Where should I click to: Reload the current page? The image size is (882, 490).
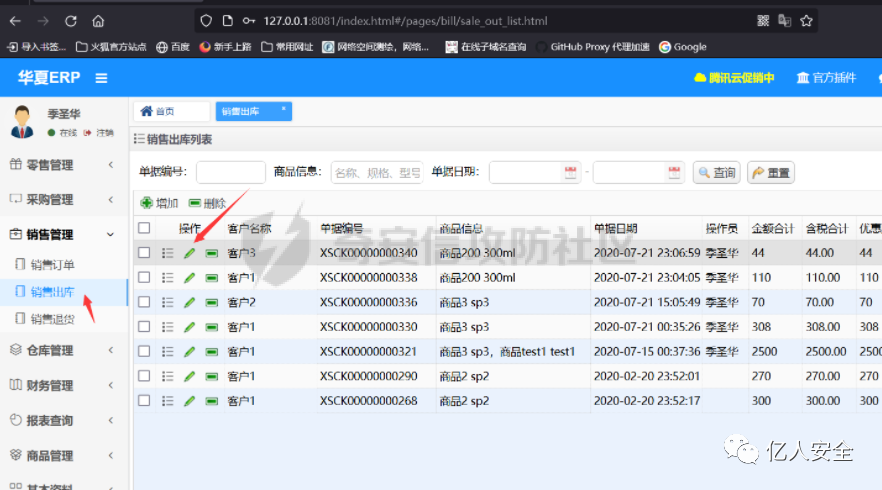(x=71, y=21)
